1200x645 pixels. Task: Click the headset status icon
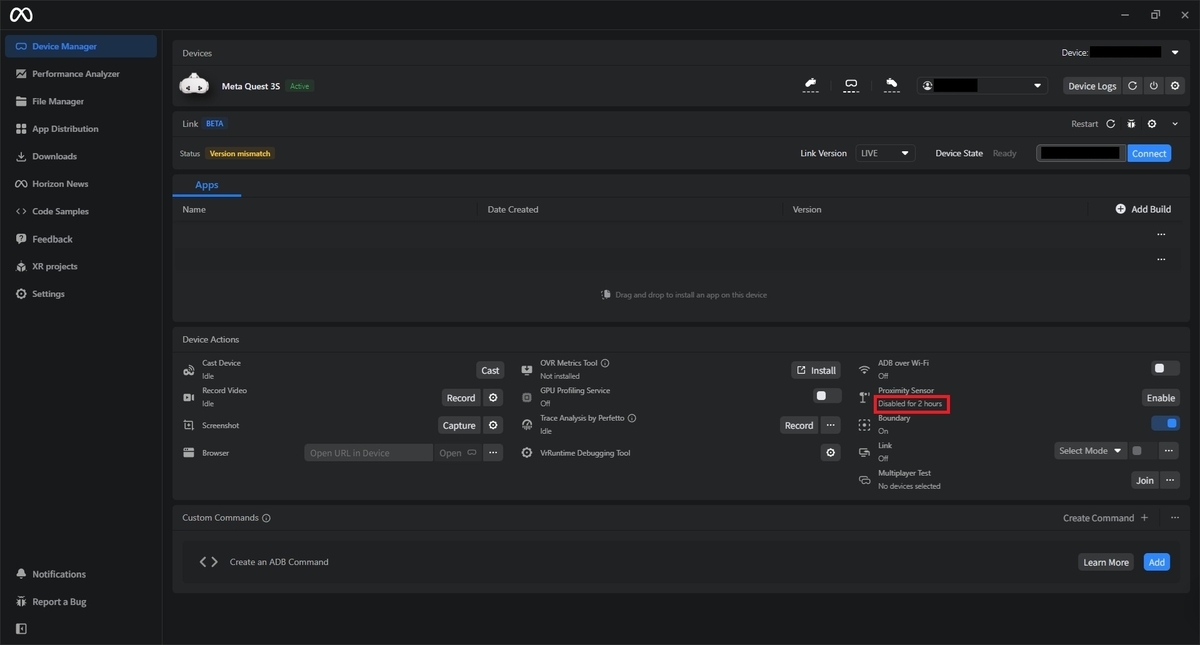point(851,86)
